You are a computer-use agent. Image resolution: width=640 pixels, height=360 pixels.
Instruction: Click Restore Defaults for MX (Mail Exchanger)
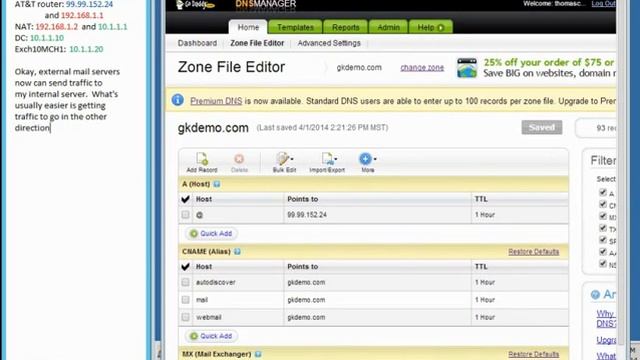[533, 354]
